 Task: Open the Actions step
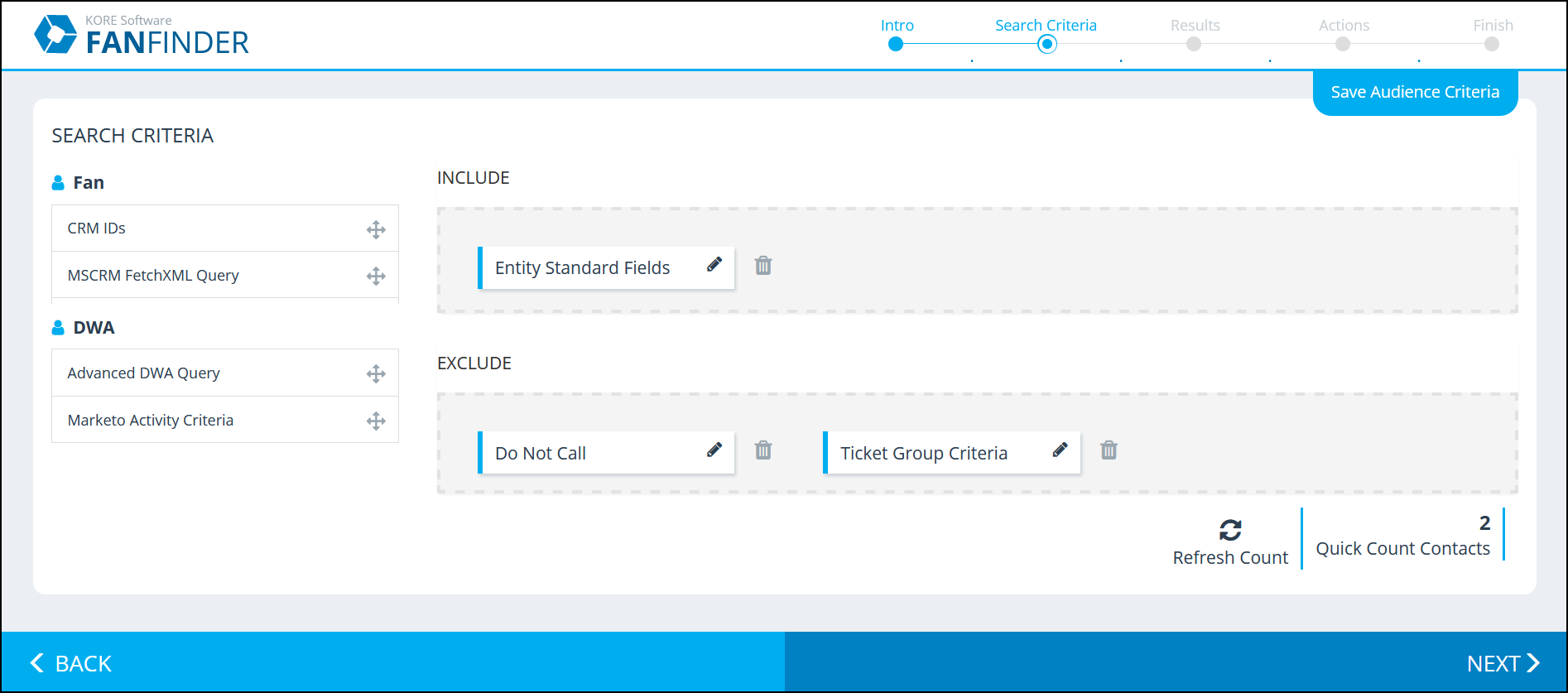coord(1344,34)
